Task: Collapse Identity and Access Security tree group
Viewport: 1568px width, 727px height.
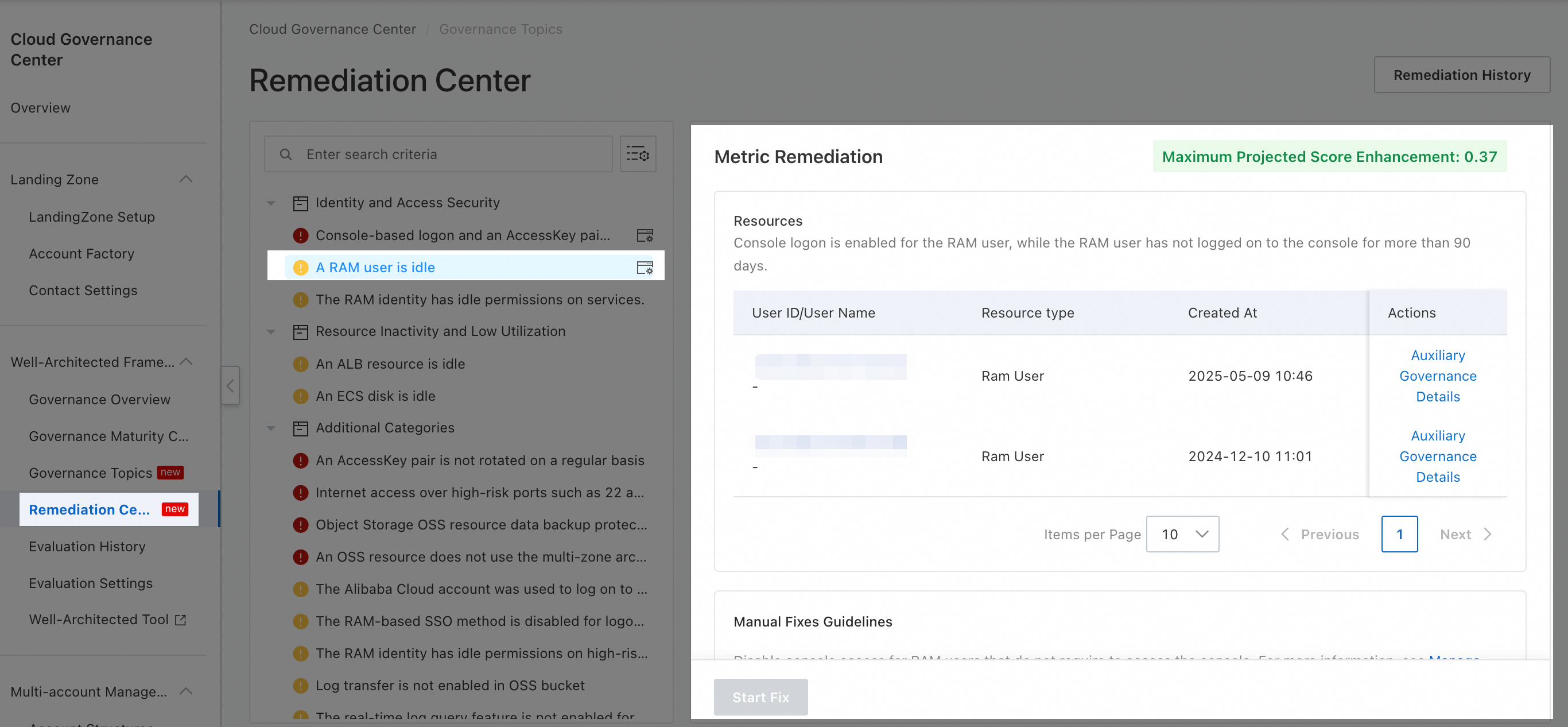Action: click(271, 203)
